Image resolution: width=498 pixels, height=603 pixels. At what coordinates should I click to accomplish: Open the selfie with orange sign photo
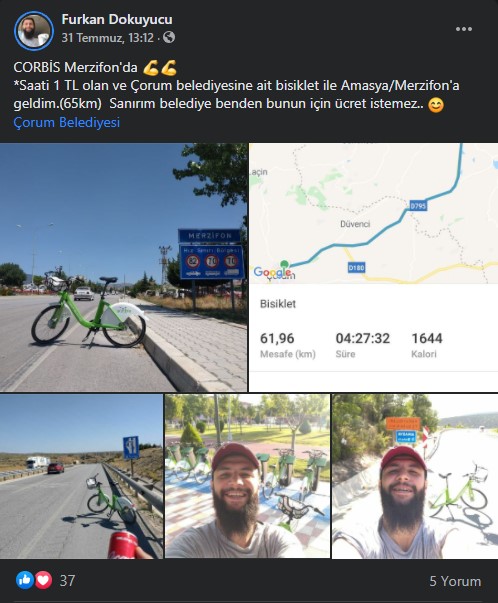tap(415, 476)
